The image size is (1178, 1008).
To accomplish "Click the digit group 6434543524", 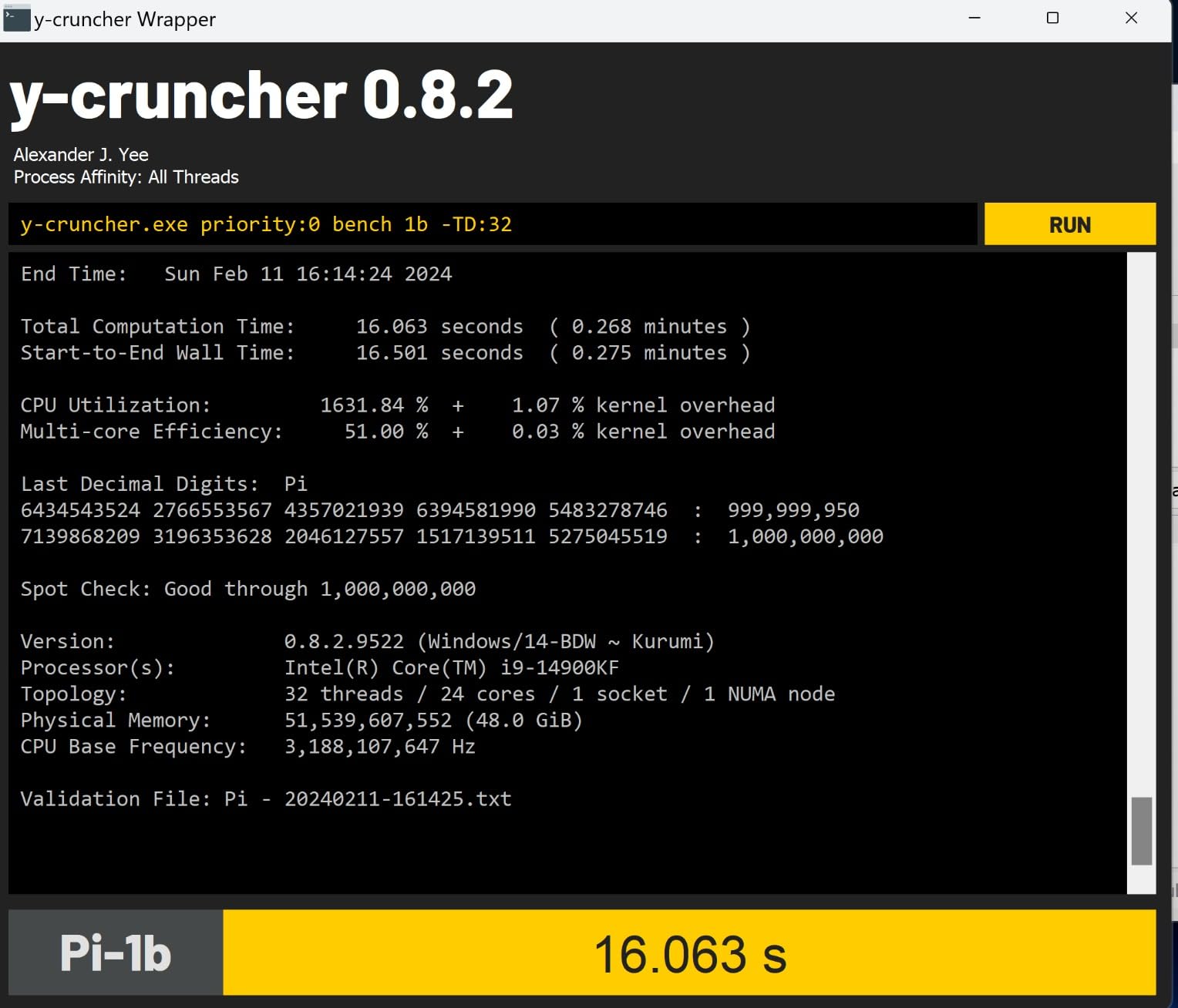I will pos(81,510).
